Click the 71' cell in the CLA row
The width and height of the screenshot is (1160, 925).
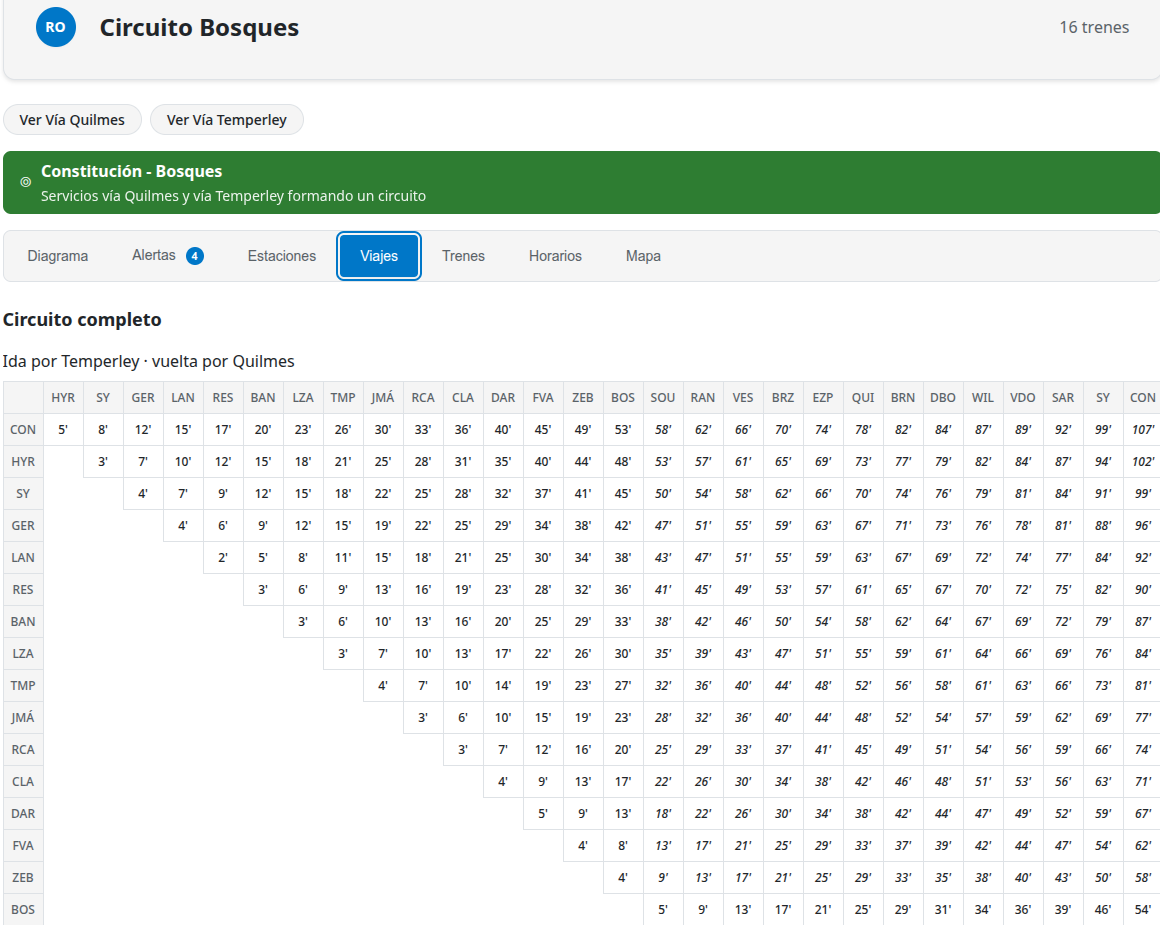click(1143, 781)
